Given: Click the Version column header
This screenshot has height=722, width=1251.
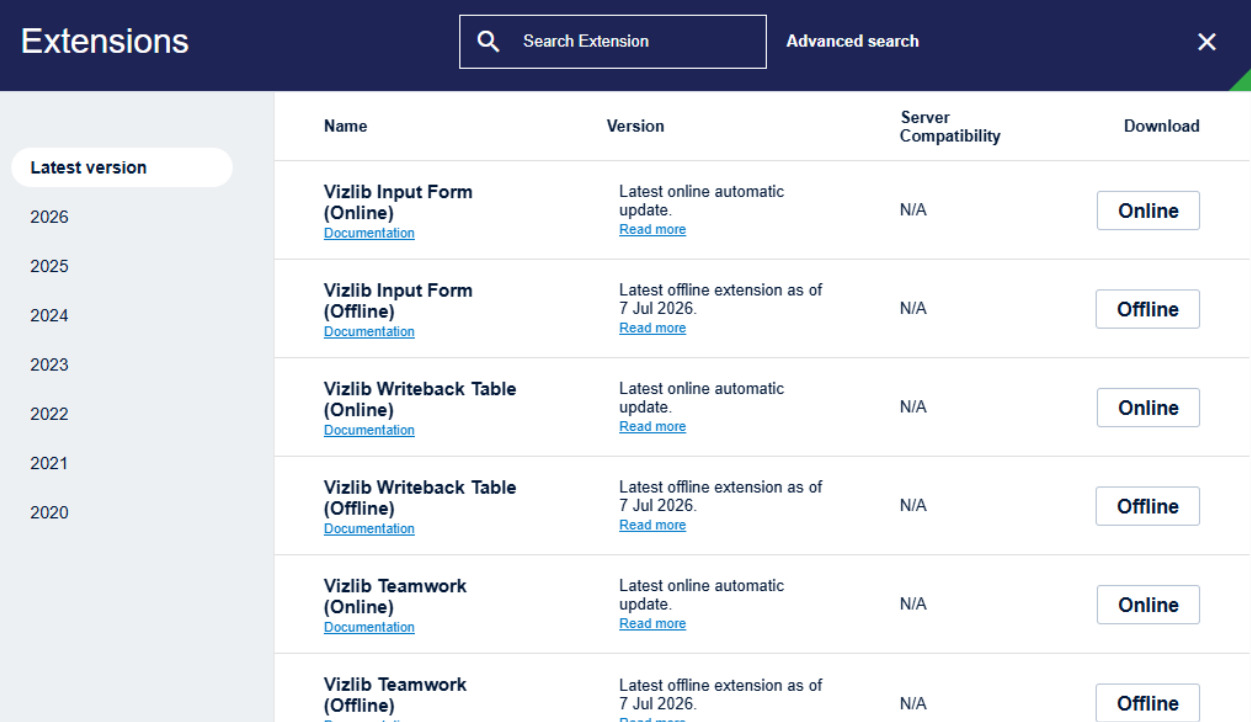Looking at the screenshot, I should tap(635, 126).
